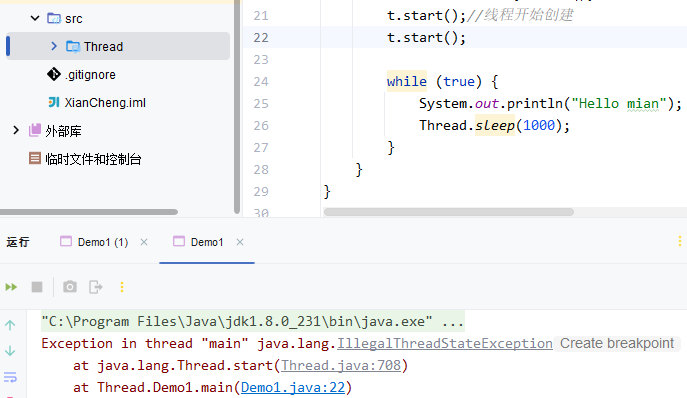Click the project tree horizontal scrollbar
This screenshot has width=687, height=398.
tap(89, 212)
